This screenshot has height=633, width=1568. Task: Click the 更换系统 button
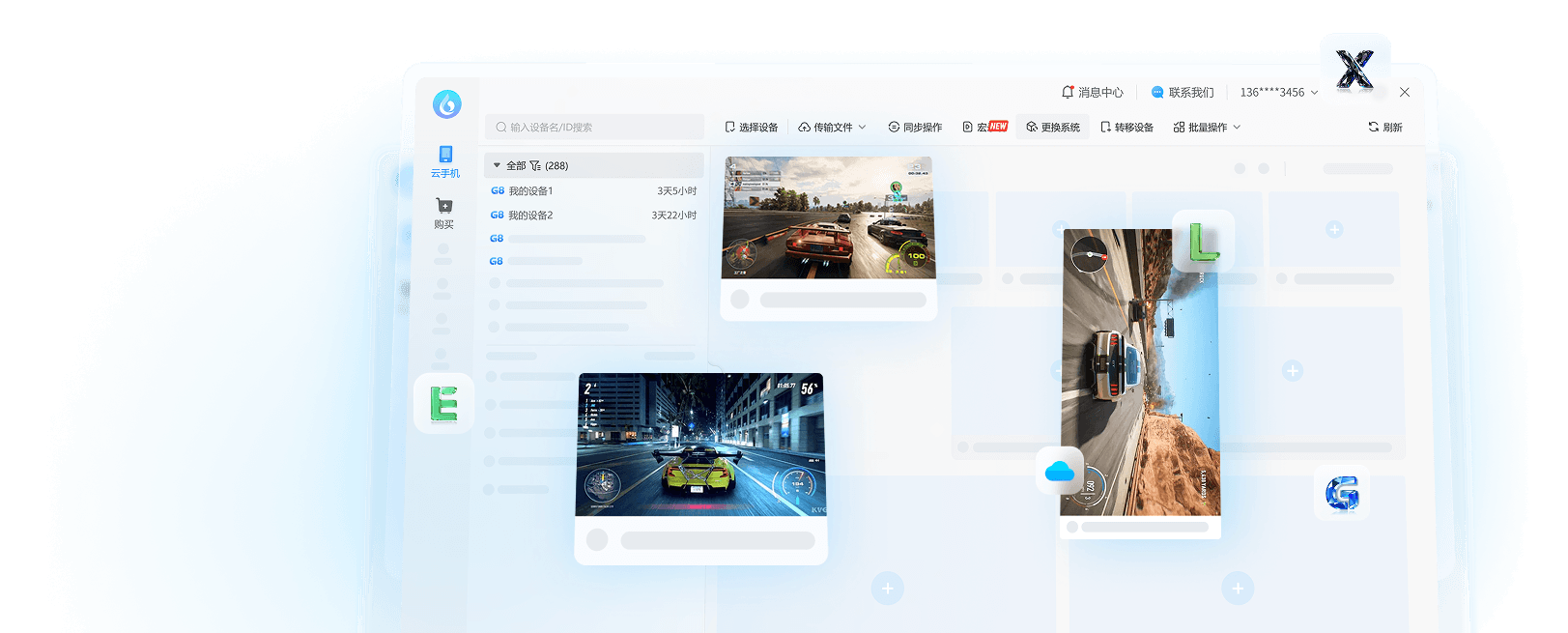1052,128
